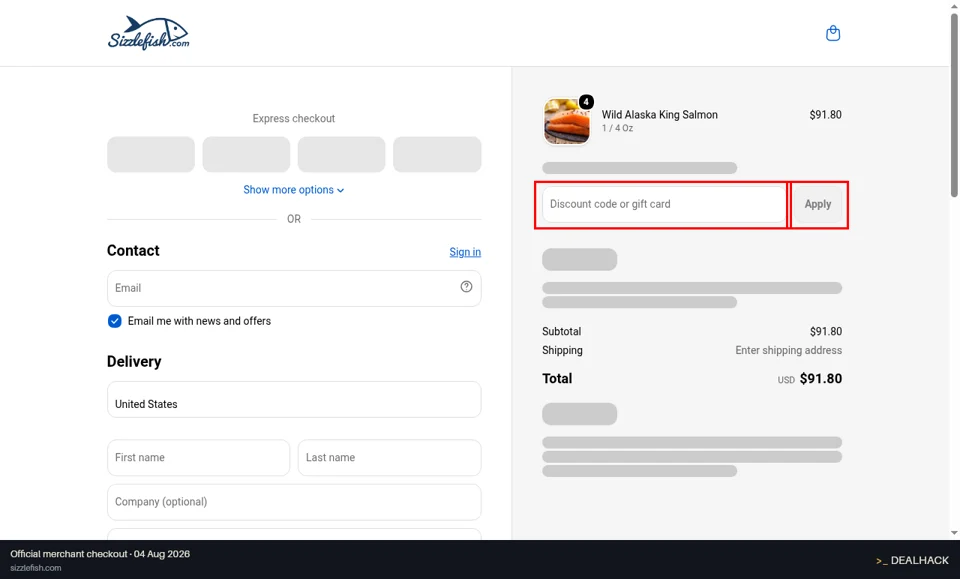Open the shopping bag cart icon
960x579 pixels.
[833, 33]
